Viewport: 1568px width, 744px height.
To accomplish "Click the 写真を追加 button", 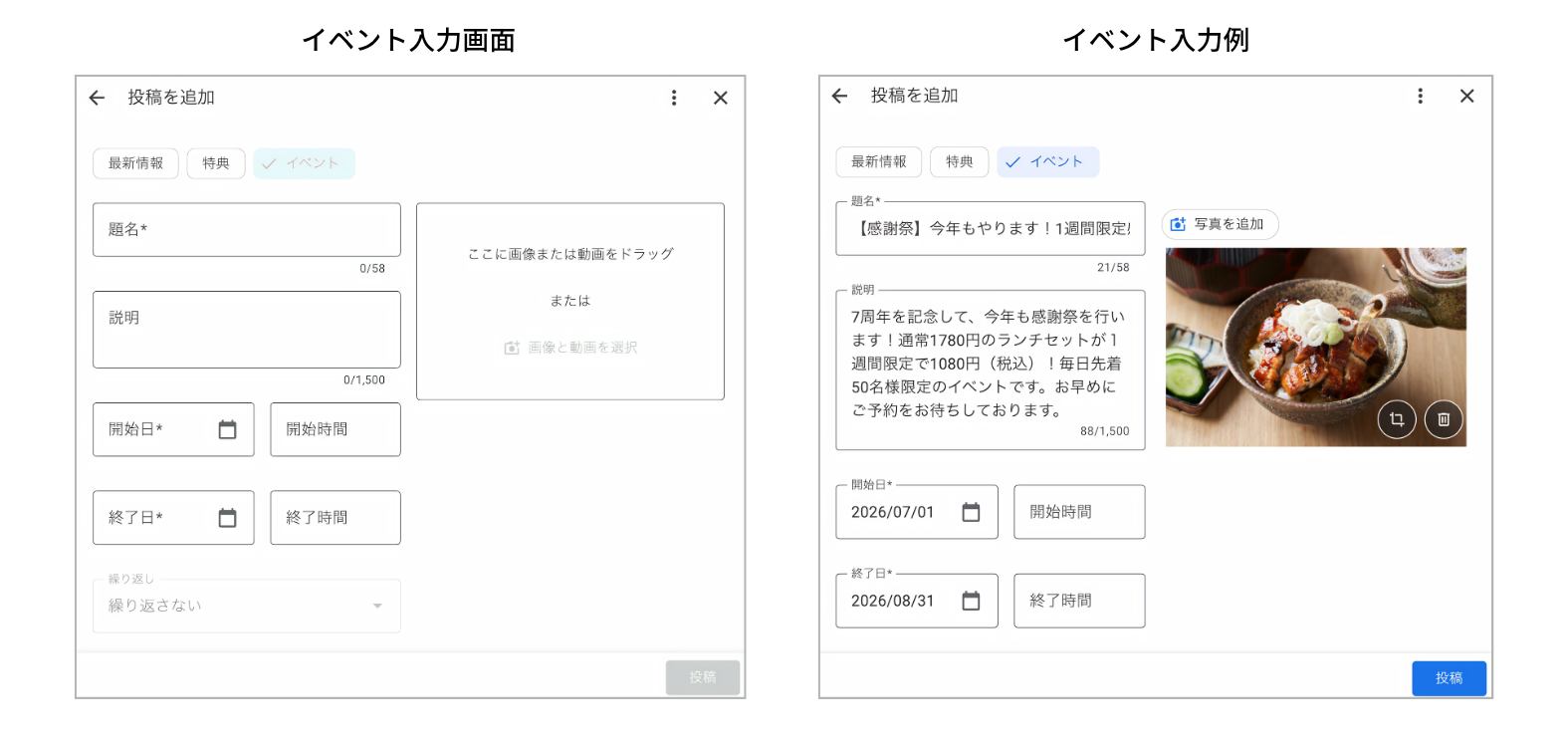I will tap(1220, 224).
